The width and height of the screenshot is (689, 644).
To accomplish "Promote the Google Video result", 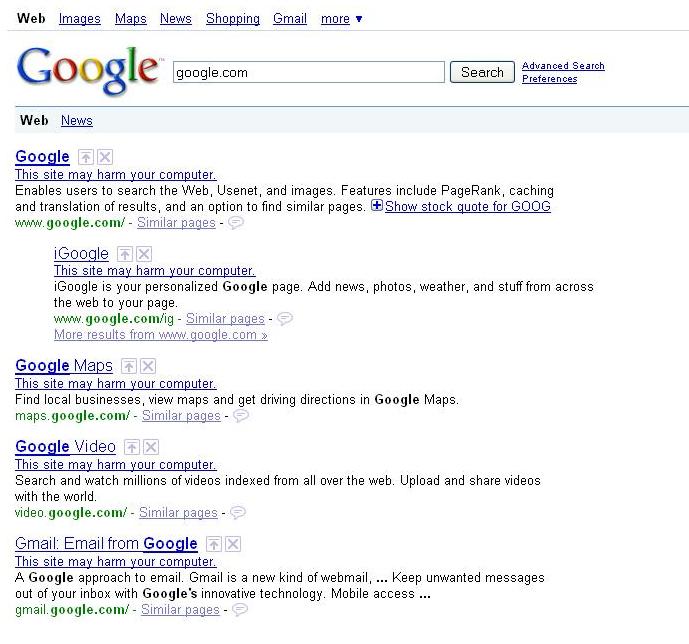I will click(132, 447).
